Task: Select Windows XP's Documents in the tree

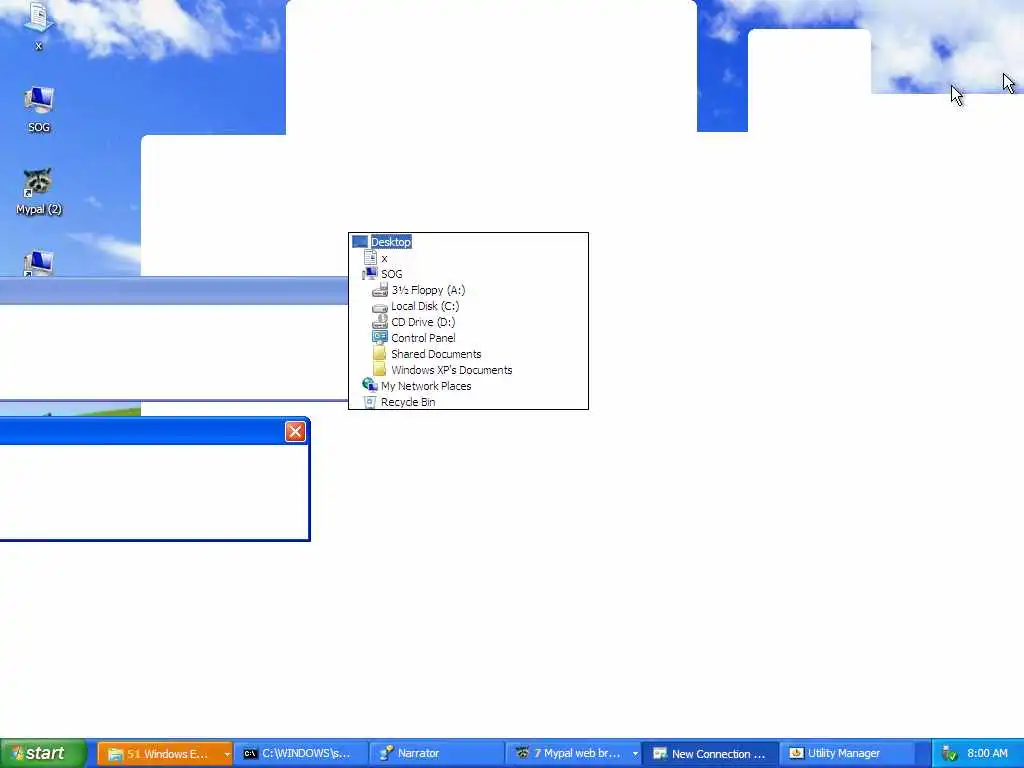Action: (452, 370)
